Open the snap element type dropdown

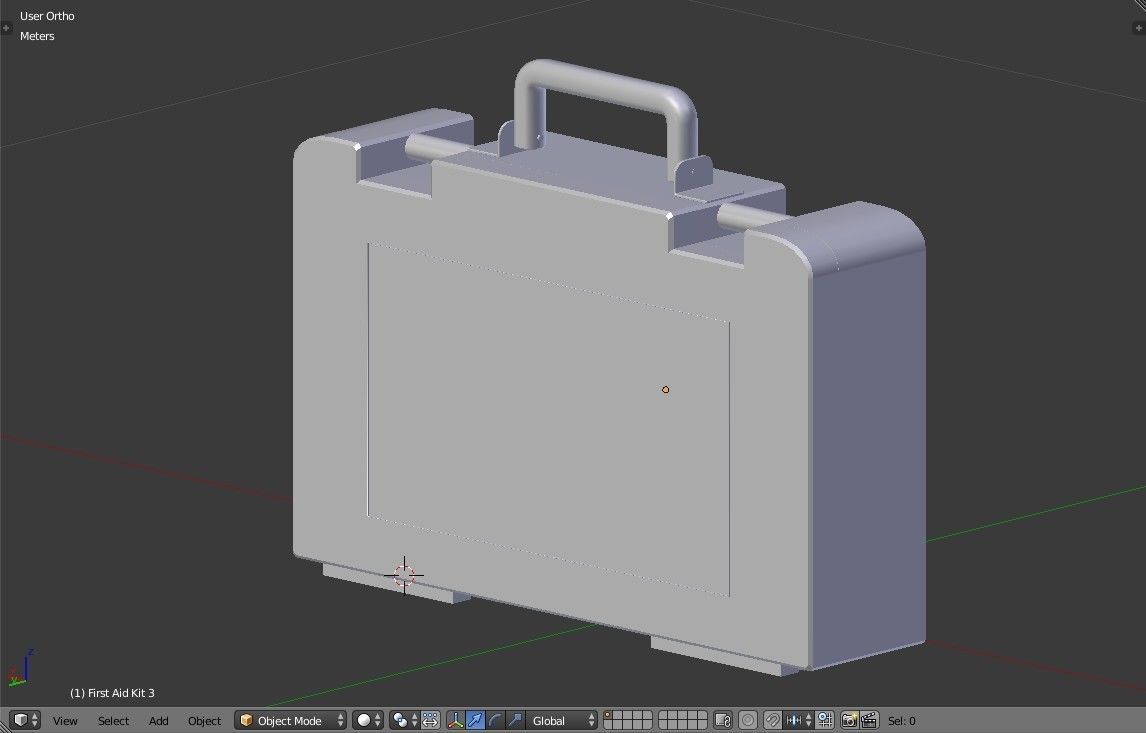coord(798,721)
